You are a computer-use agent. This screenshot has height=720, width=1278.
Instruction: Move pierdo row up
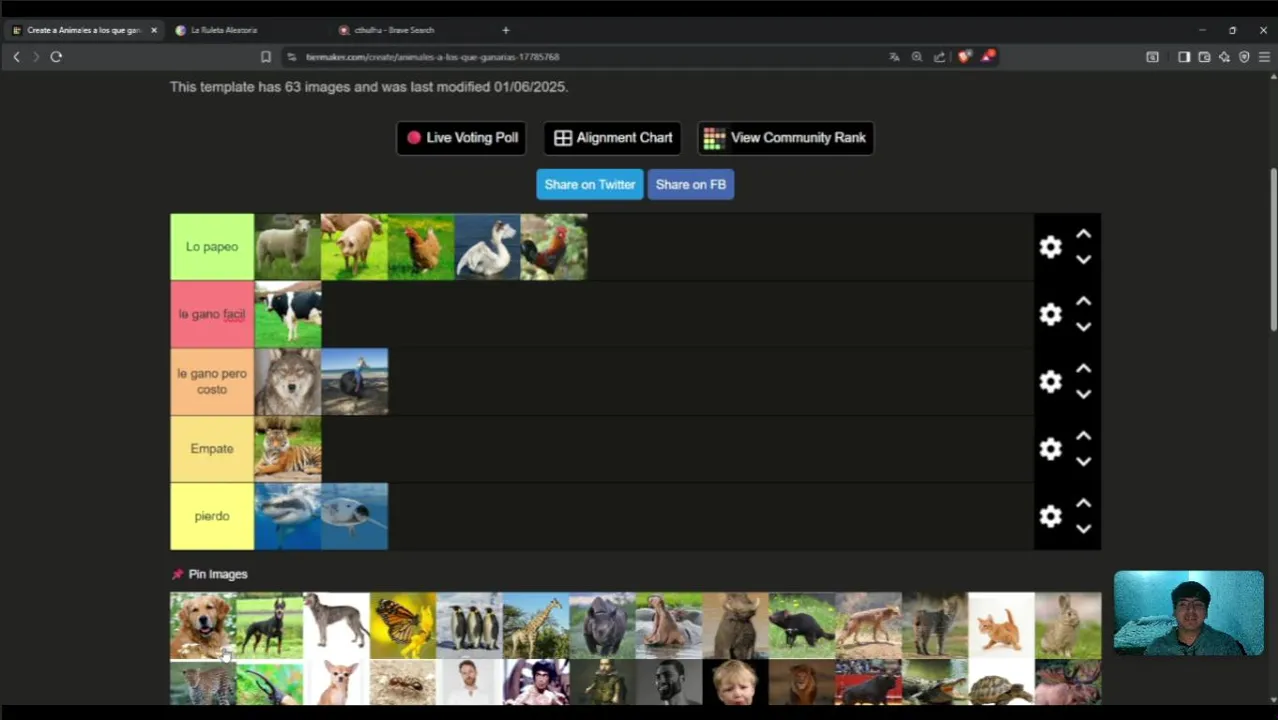(x=1083, y=503)
